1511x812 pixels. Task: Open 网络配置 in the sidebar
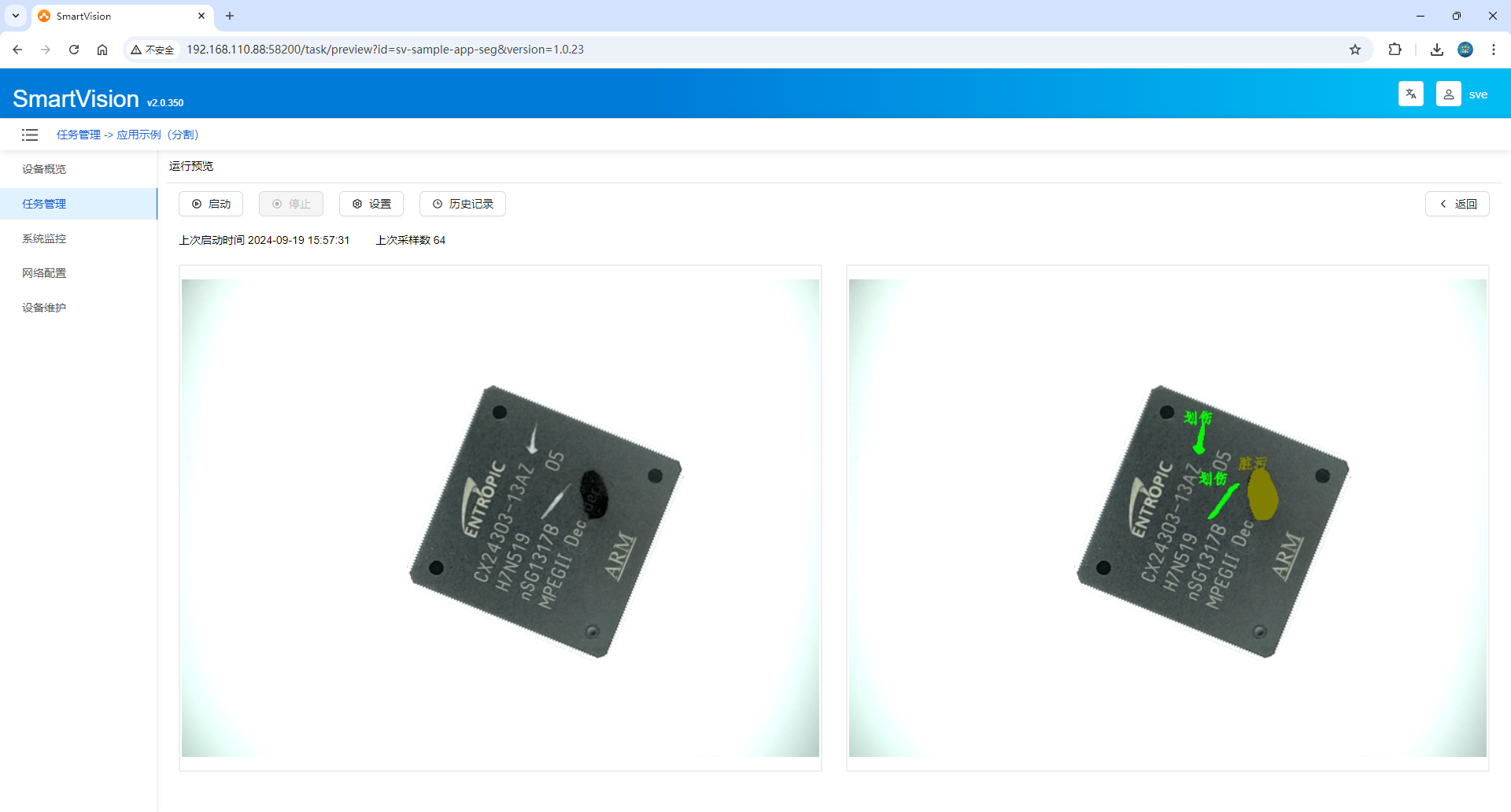(79, 273)
